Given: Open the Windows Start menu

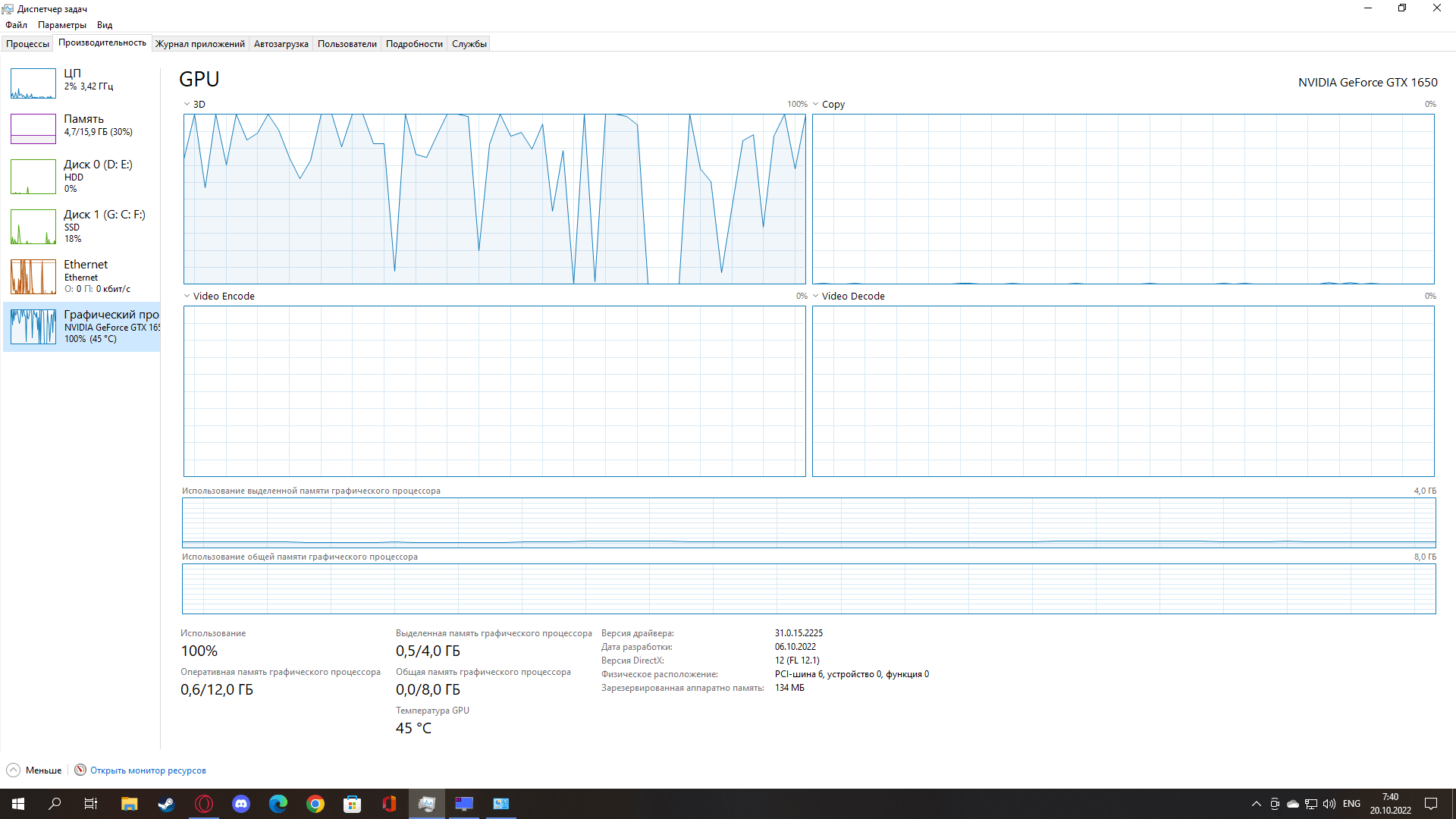Looking at the screenshot, I should point(18,804).
